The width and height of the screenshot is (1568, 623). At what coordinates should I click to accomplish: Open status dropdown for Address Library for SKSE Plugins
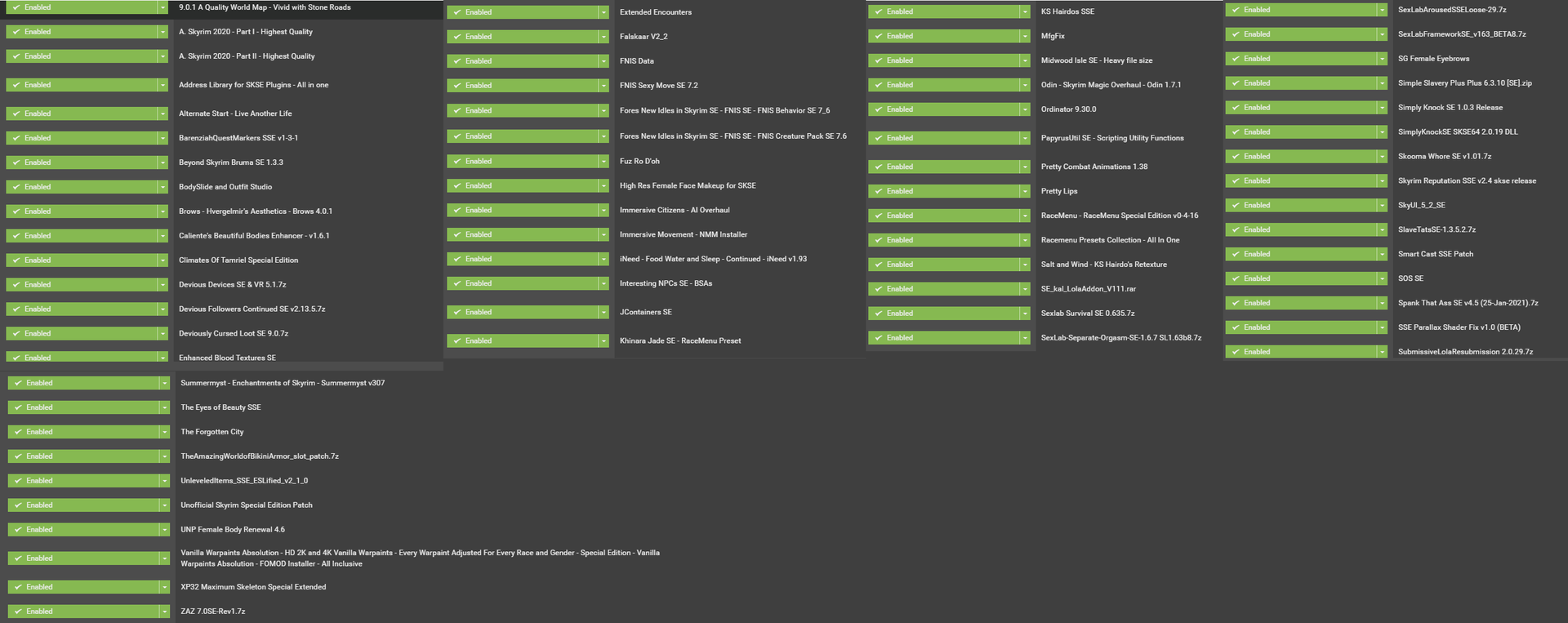pos(163,85)
